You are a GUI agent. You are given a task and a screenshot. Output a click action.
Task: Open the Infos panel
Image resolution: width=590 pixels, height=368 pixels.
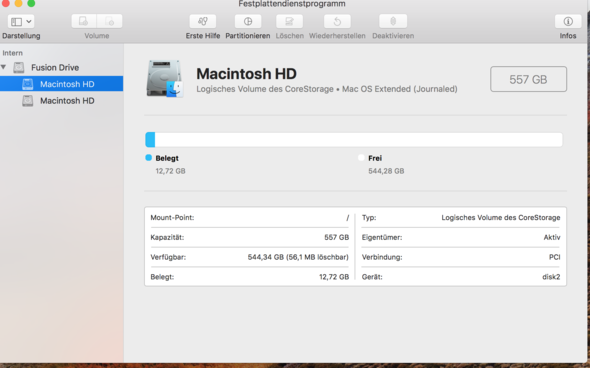[x=568, y=21]
